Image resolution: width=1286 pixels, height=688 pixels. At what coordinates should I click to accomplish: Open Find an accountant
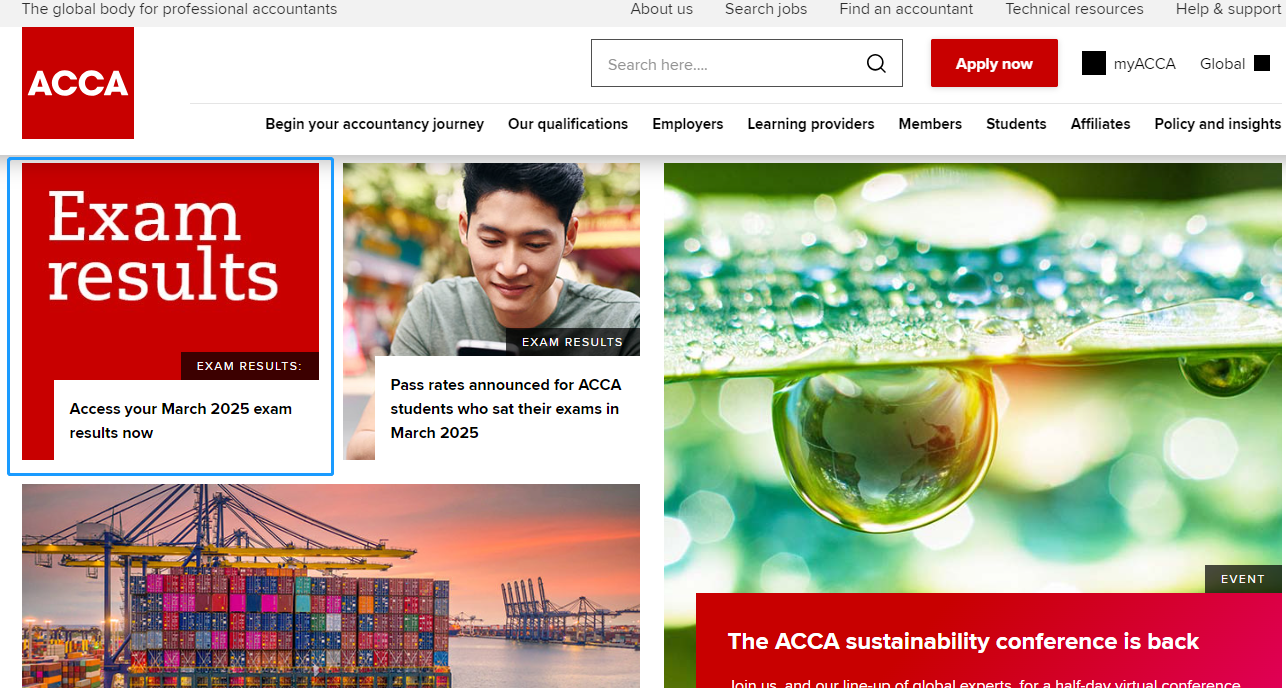coord(905,9)
